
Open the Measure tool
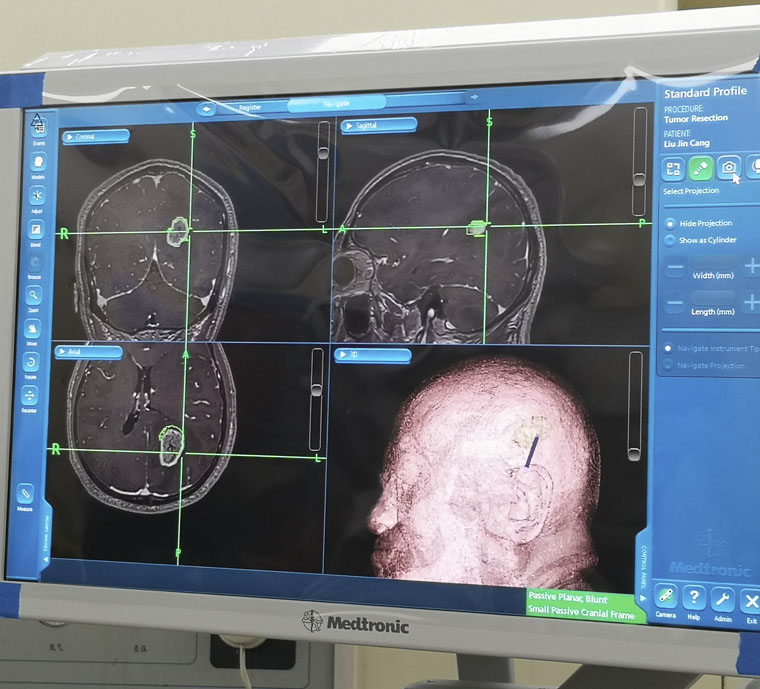[x=25, y=494]
